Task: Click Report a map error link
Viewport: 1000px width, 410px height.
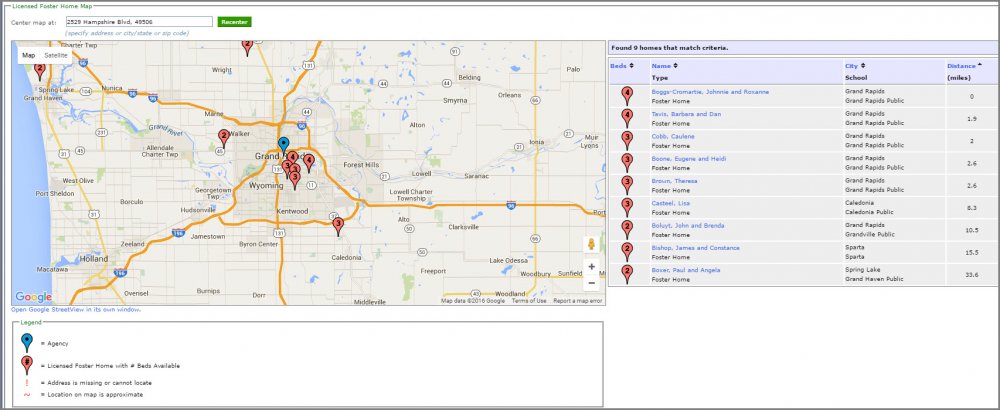Action: (577, 301)
